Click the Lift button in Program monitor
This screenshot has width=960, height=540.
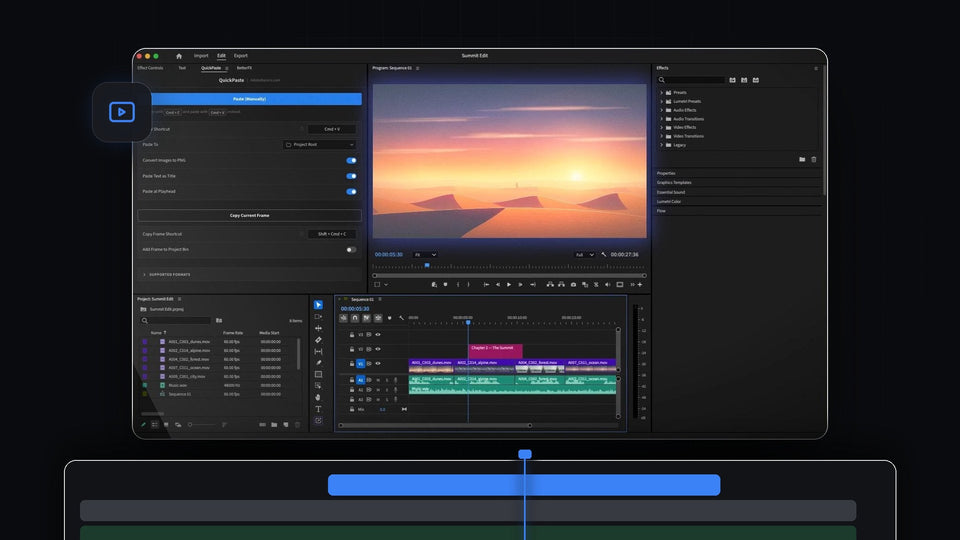(x=550, y=284)
